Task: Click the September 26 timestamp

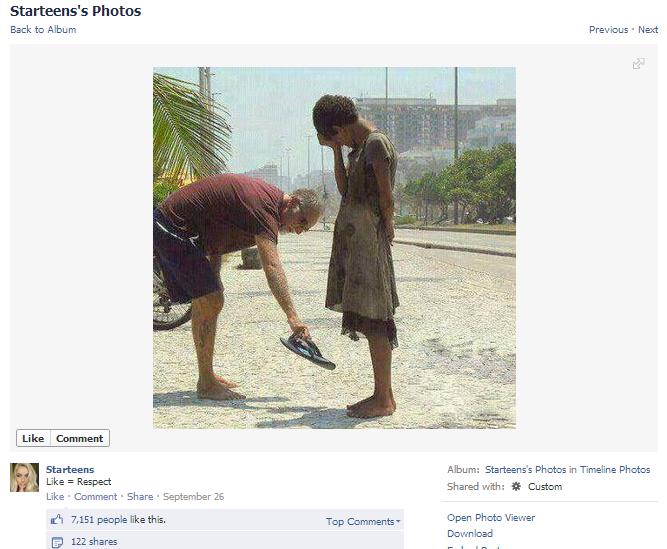Action: point(193,496)
